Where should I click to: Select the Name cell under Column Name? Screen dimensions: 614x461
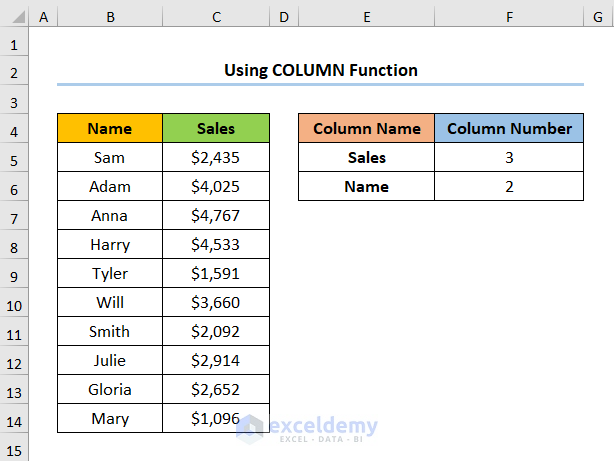click(366, 187)
